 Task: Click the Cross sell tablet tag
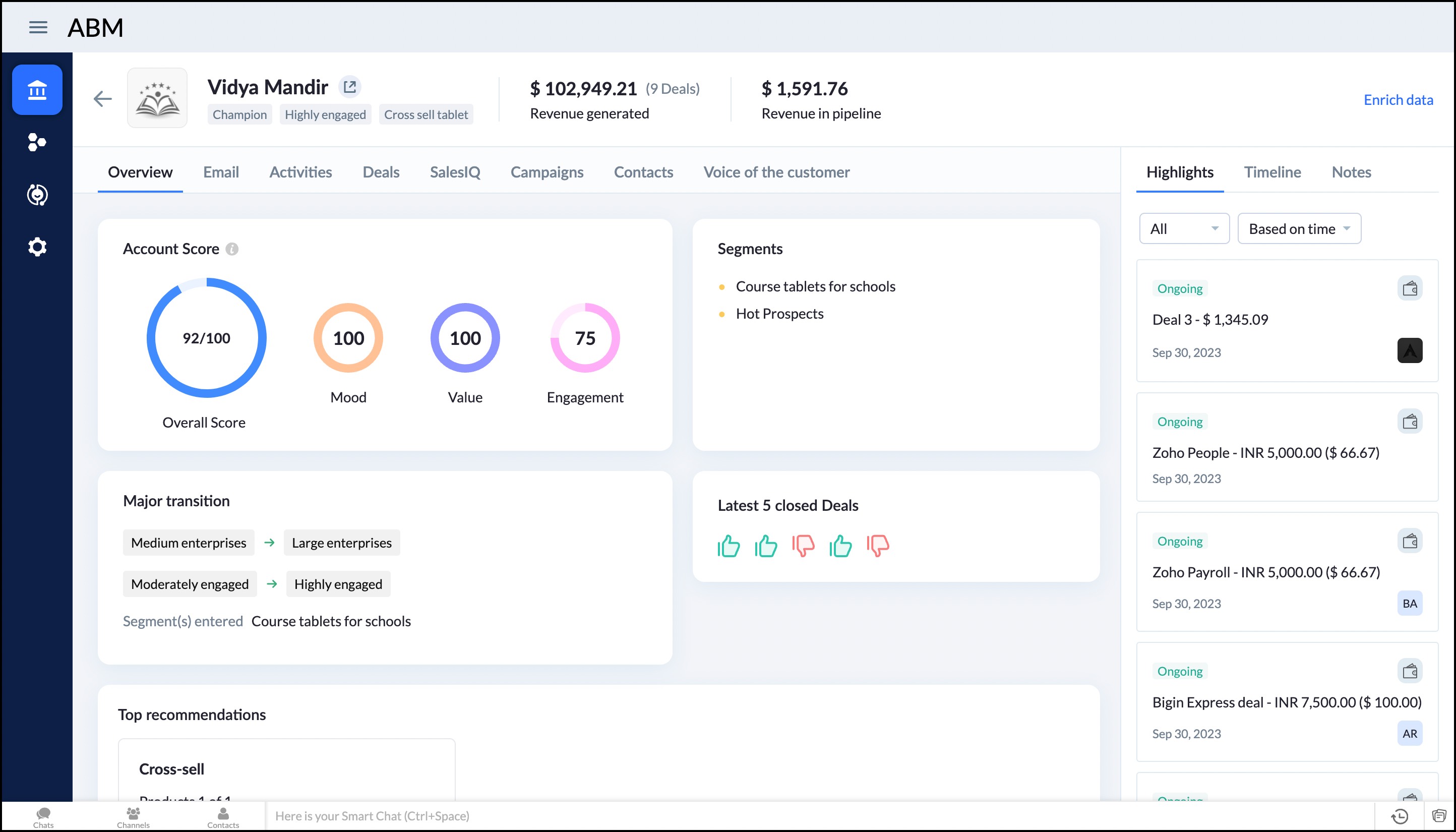tap(426, 114)
